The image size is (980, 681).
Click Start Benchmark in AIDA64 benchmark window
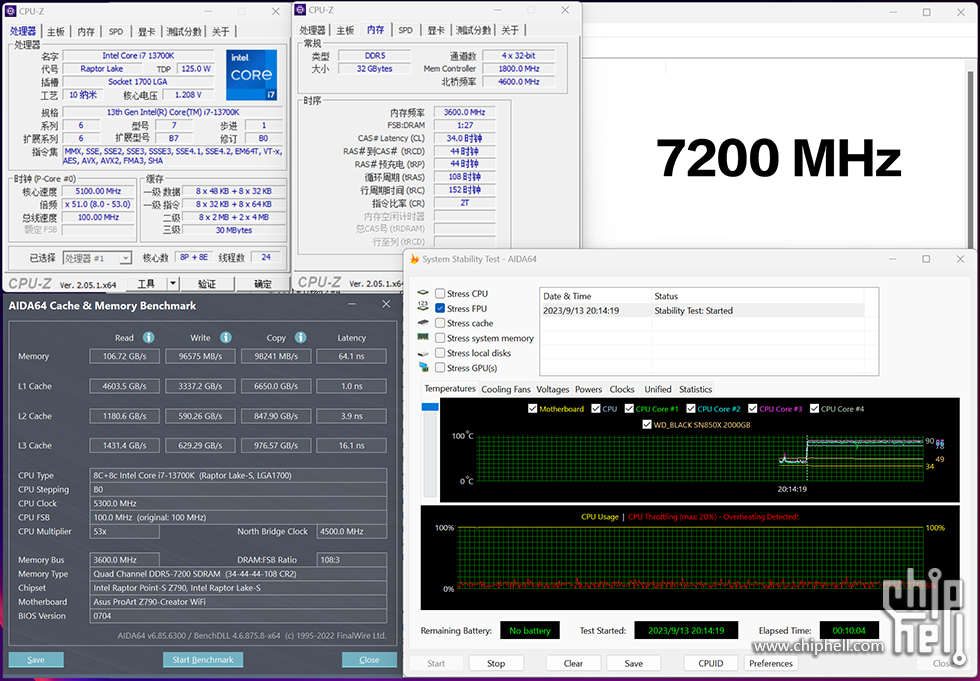203,660
